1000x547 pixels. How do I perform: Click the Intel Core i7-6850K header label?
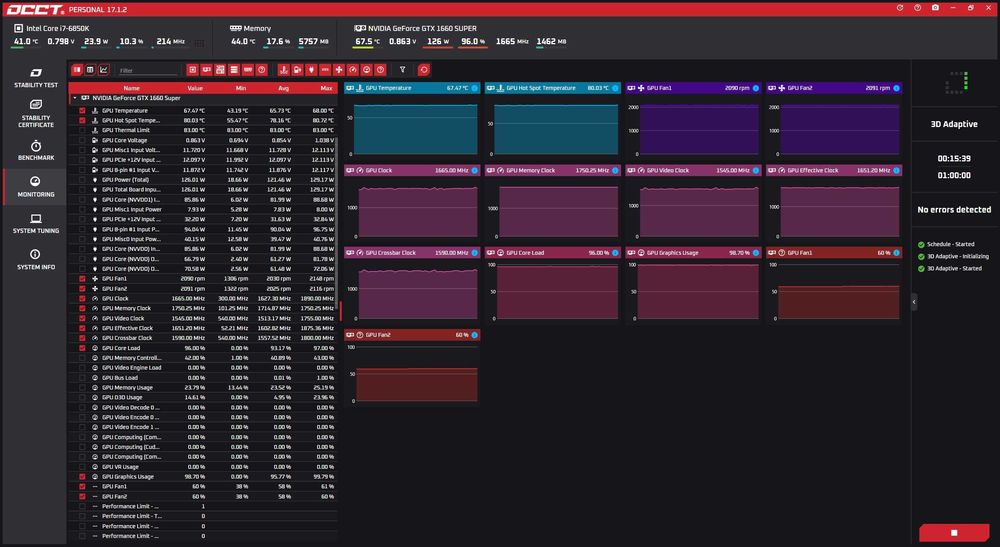[x=57, y=28]
